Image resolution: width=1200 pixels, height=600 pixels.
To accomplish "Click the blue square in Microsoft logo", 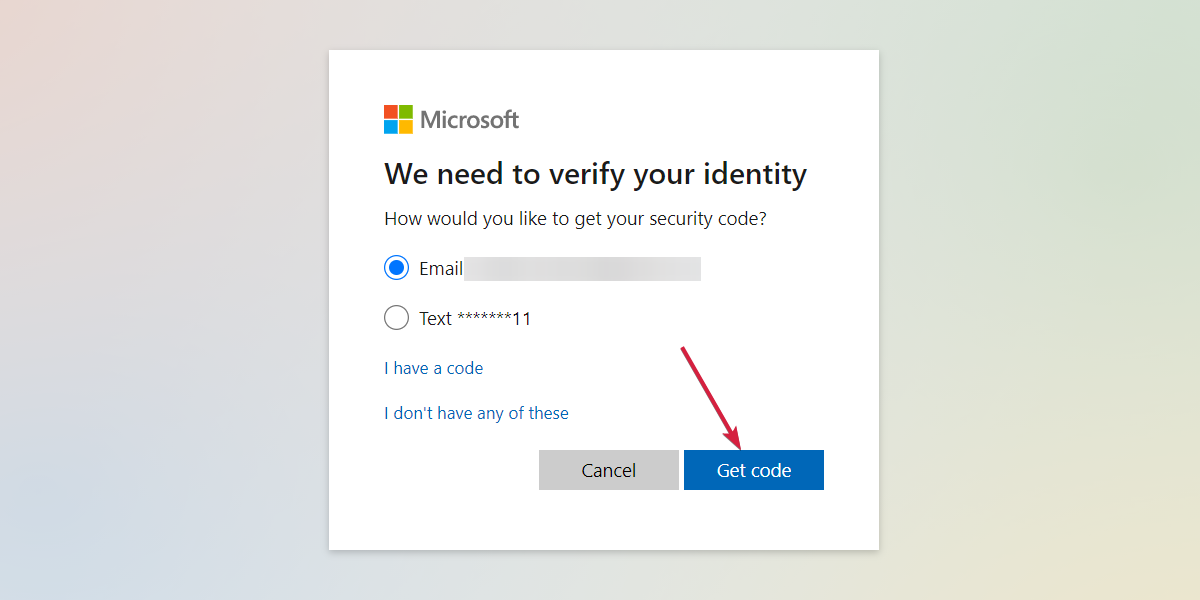I will [391, 127].
